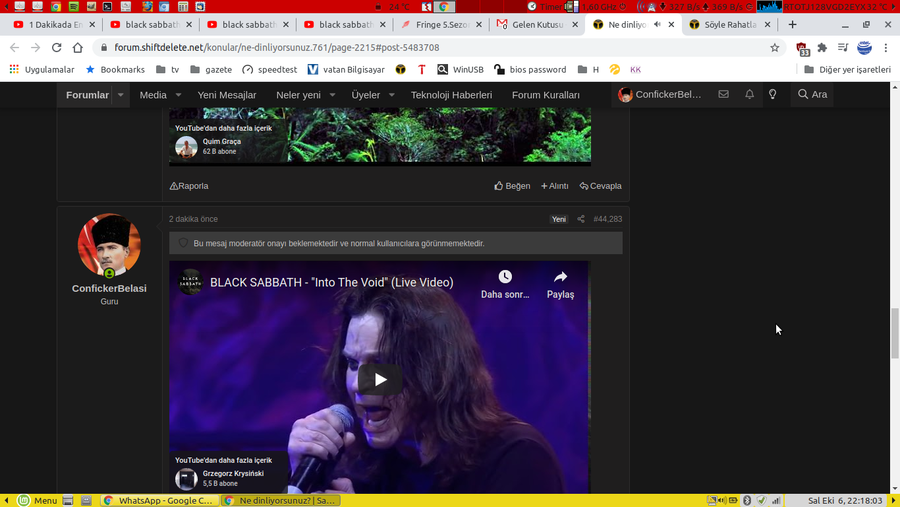Open the ConfickerBel... account menu

660,94
